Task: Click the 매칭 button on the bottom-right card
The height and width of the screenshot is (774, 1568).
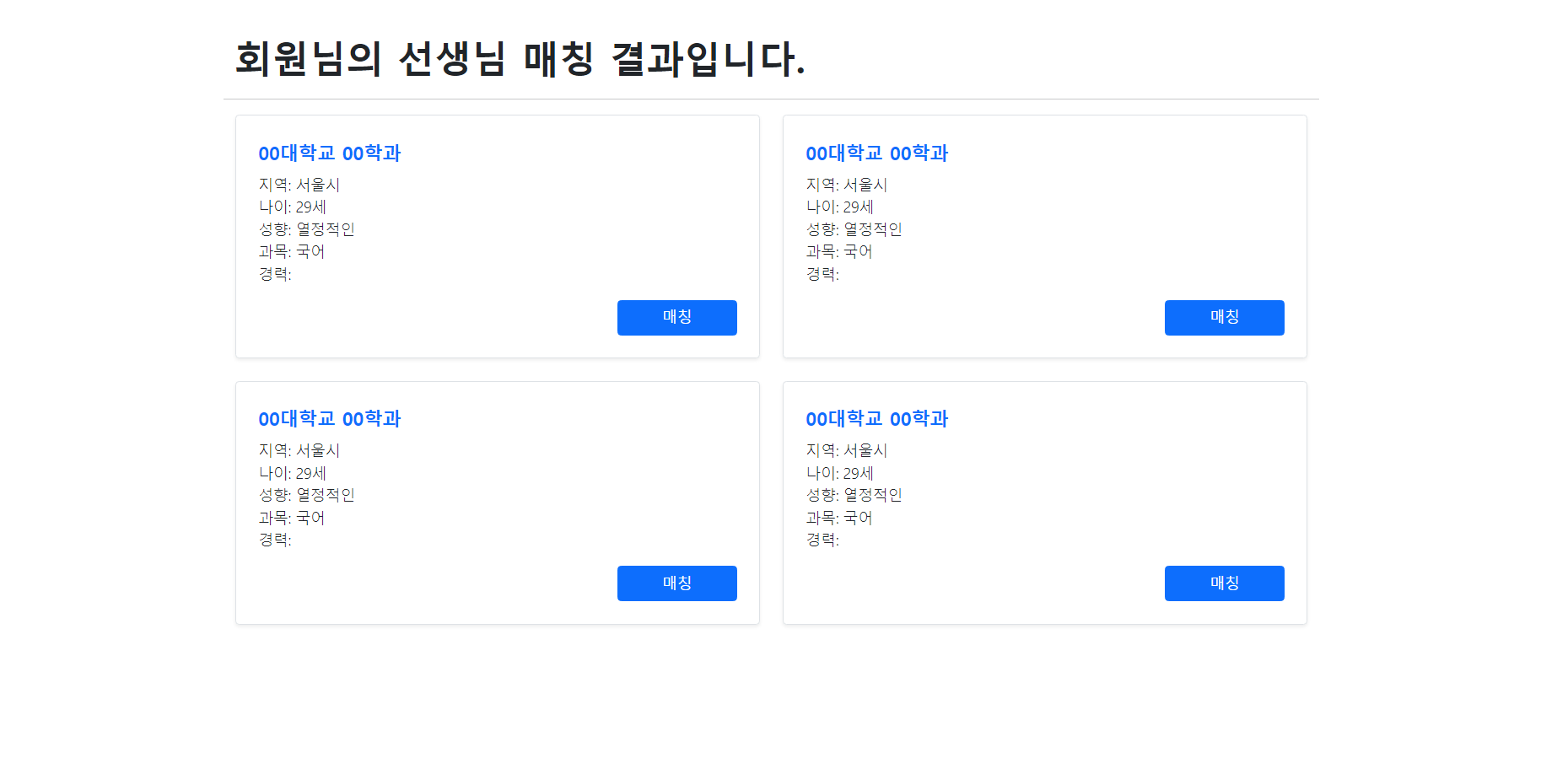Action: (1224, 583)
